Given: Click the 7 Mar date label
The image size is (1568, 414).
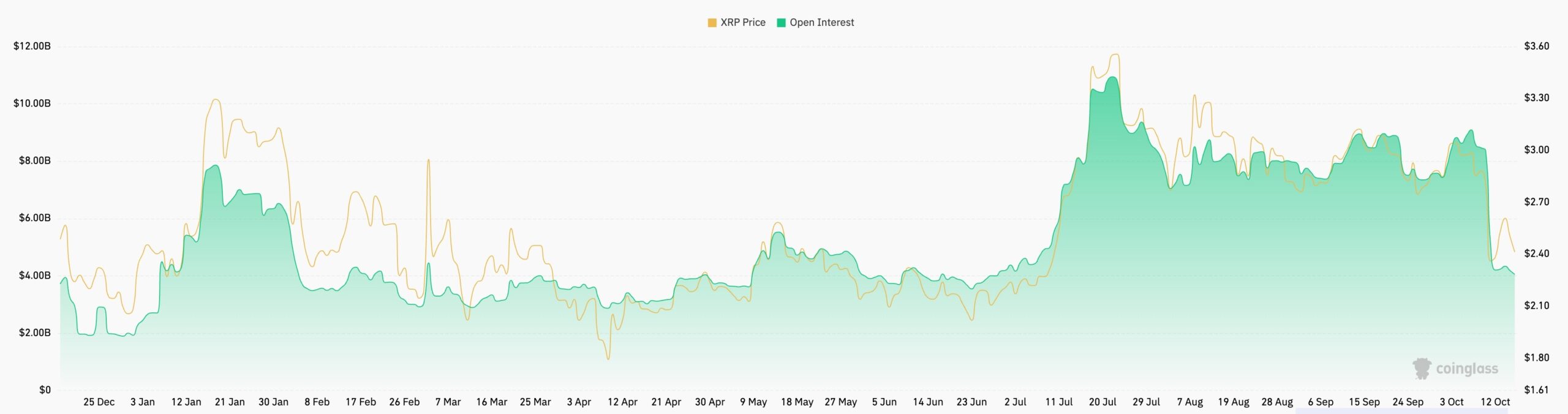Looking at the screenshot, I should click(x=448, y=402).
